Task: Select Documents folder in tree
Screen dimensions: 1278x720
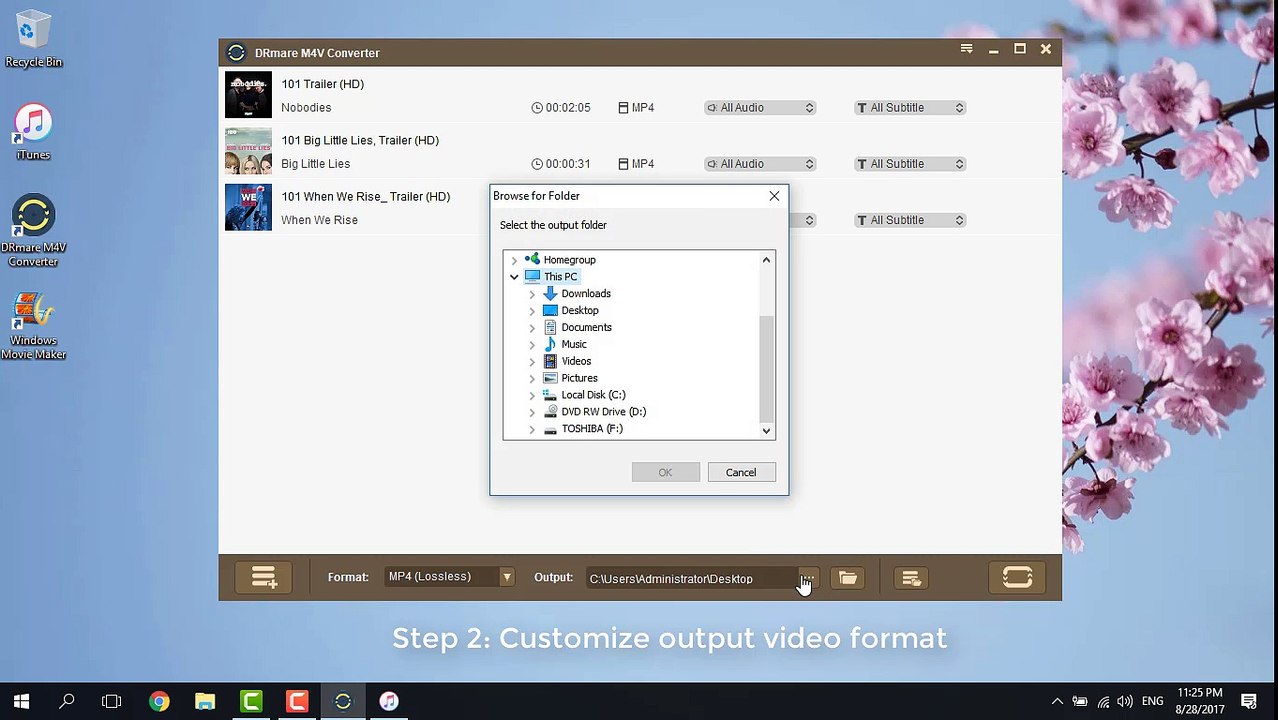Action: pyautogui.click(x=586, y=328)
